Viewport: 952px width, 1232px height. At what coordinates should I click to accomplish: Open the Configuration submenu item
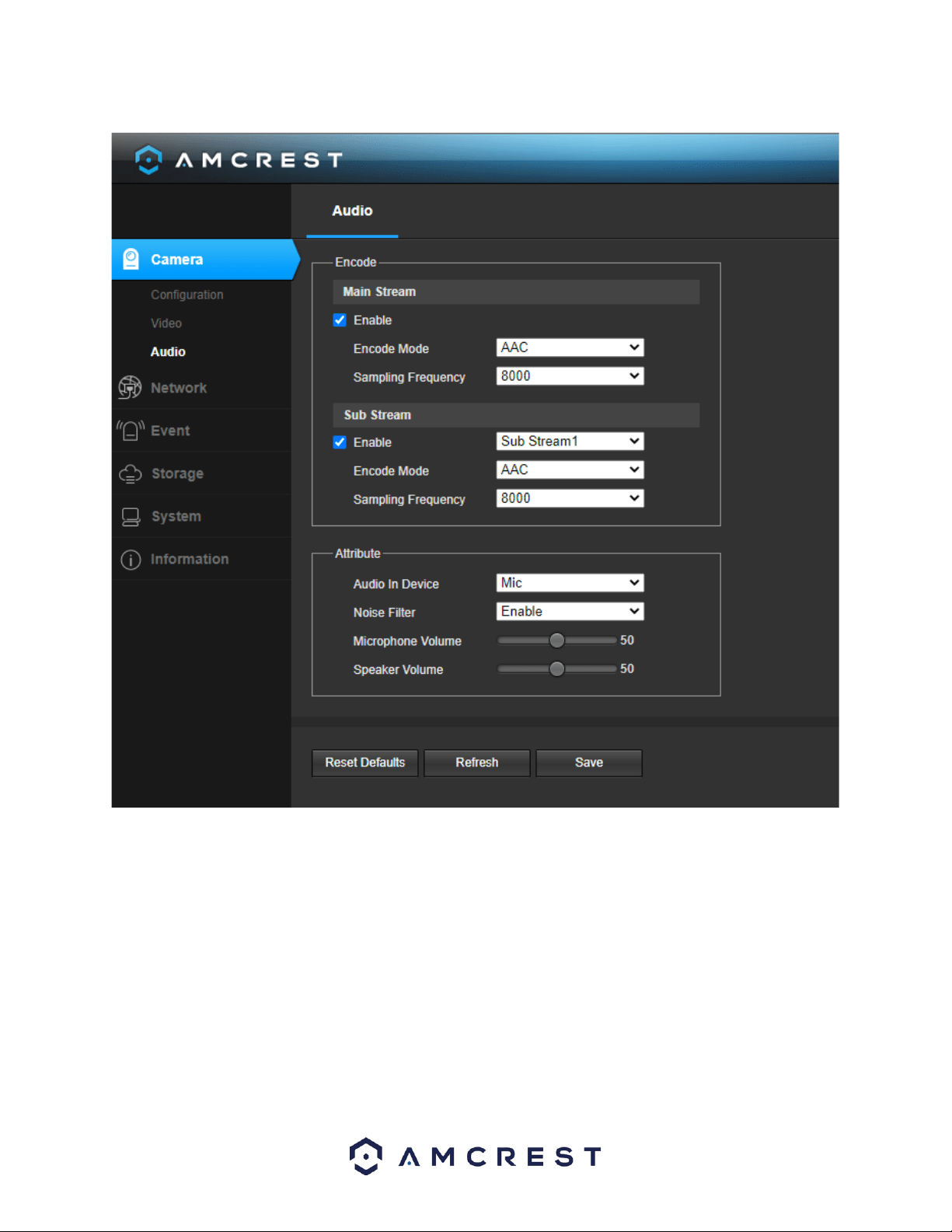click(x=187, y=295)
